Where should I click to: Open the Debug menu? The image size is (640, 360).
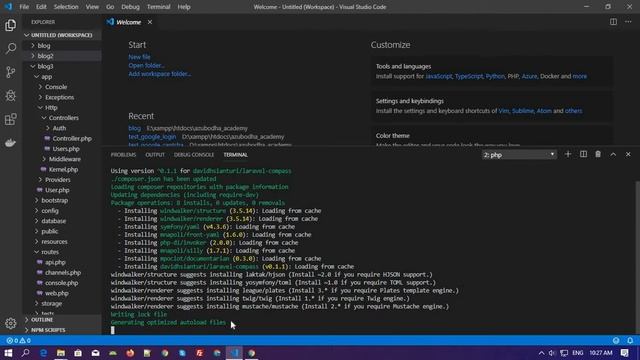[x=130, y=7]
